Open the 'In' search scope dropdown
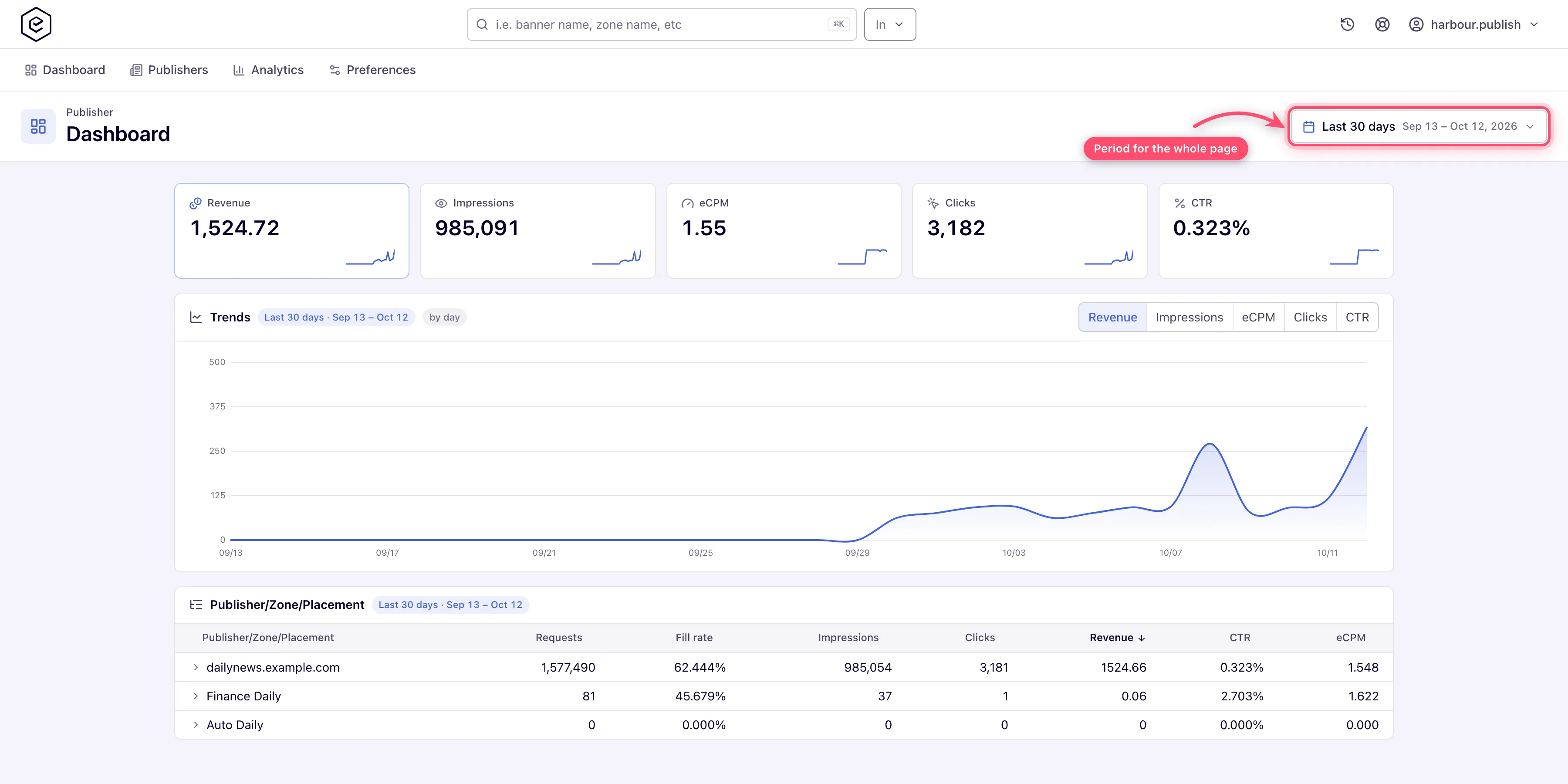1568x784 pixels. pyautogui.click(x=890, y=24)
